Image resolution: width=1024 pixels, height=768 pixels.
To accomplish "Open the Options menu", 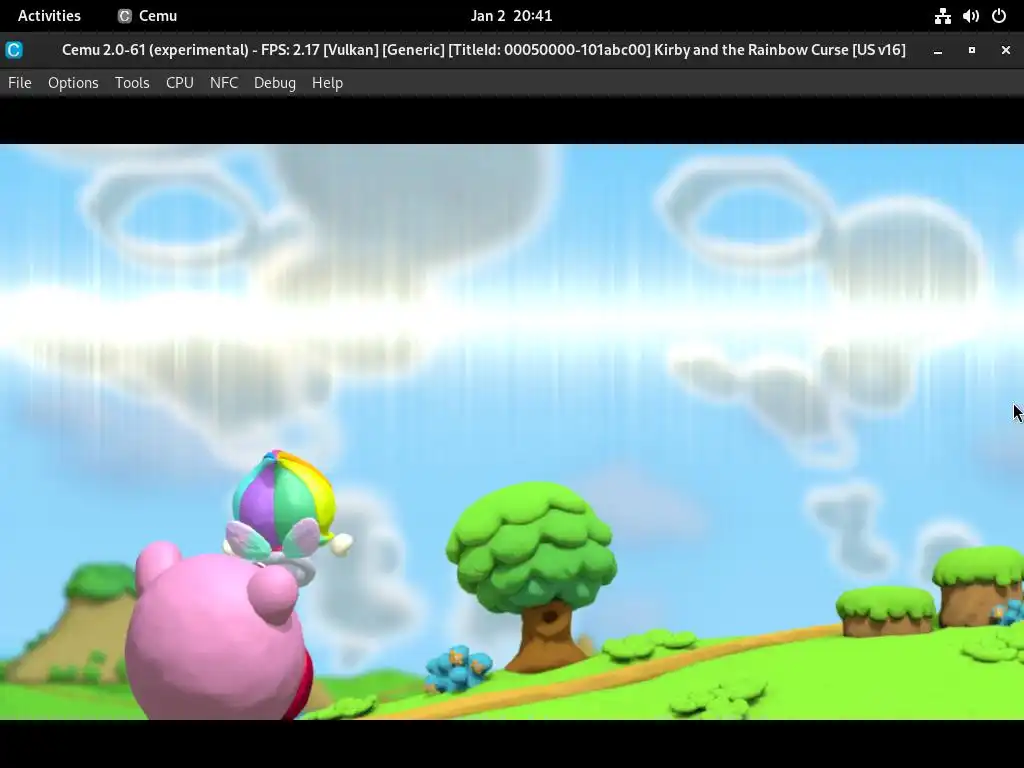I will (73, 83).
